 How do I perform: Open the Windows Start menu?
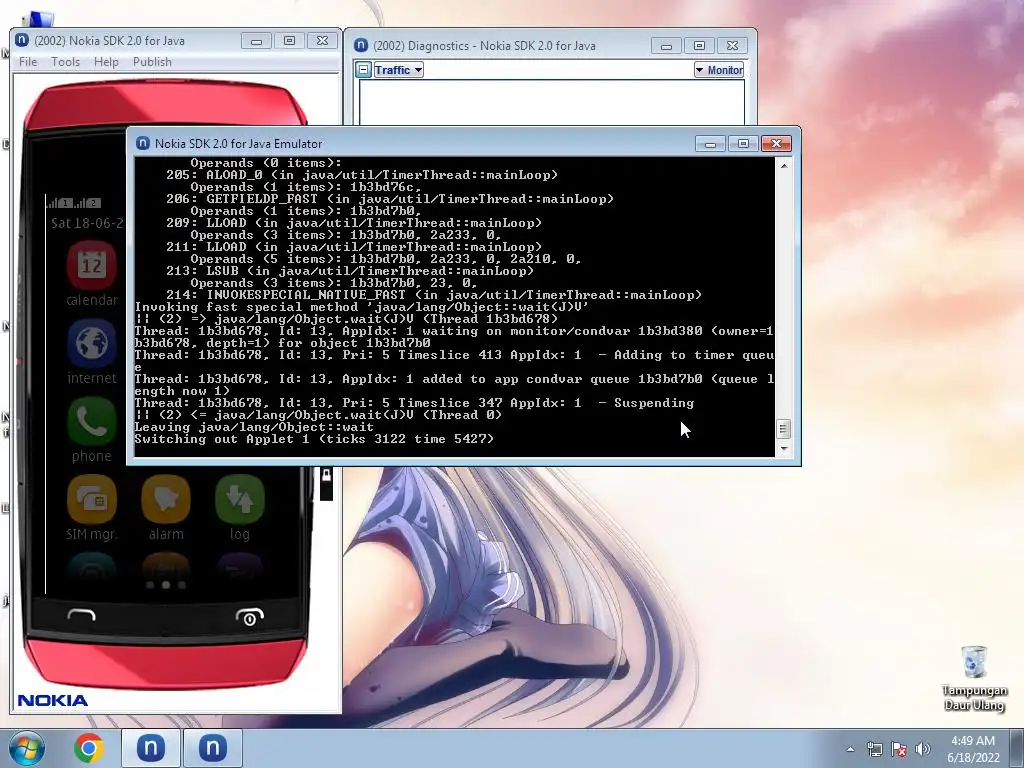pyautogui.click(x=27, y=748)
